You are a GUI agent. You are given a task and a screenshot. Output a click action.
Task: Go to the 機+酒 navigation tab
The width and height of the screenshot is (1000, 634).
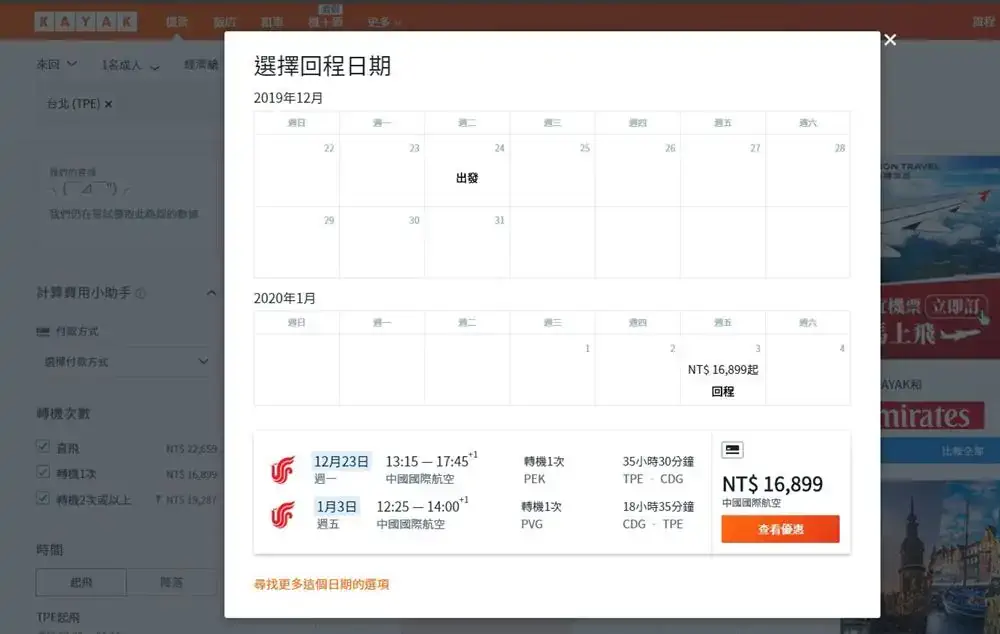pos(326,22)
